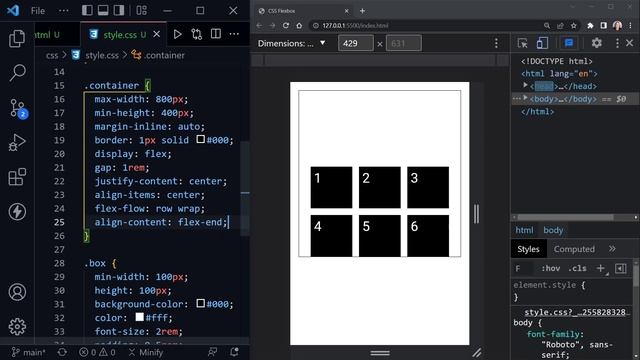Add a new style rule with plus
Viewport: 640px width, 360px height.
click(600, 269)
